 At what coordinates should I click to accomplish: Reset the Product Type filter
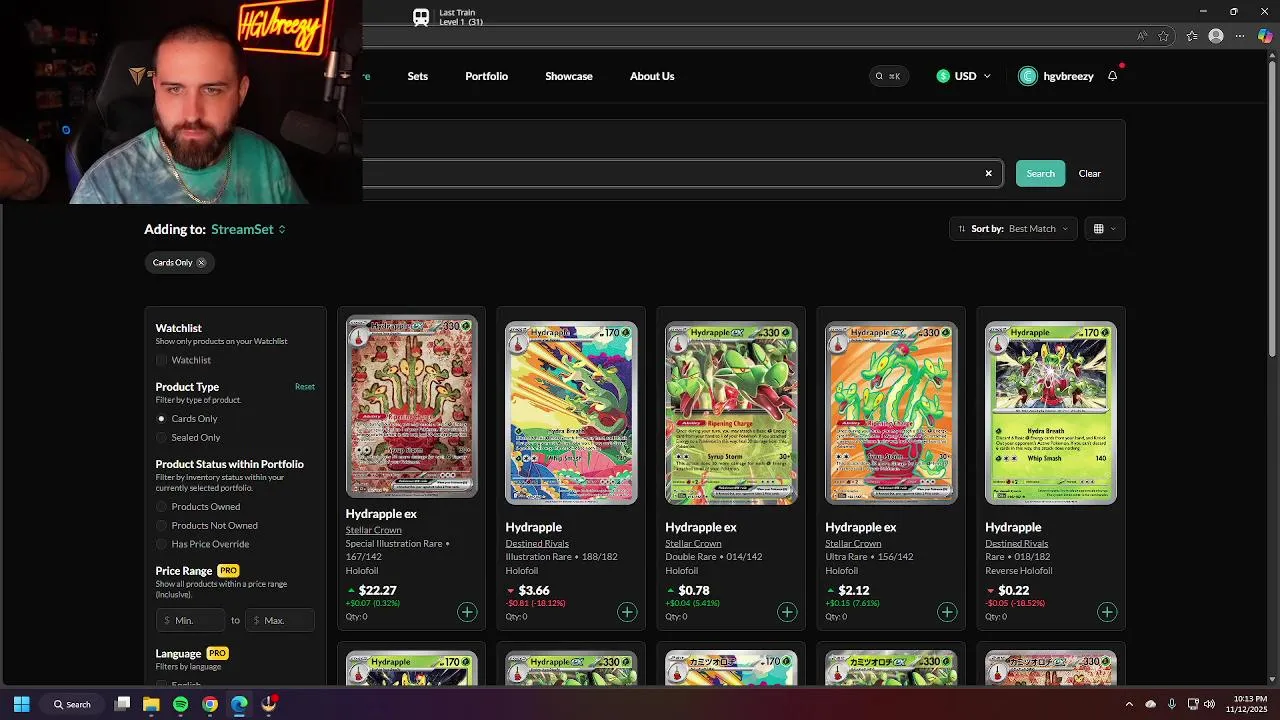305,387
